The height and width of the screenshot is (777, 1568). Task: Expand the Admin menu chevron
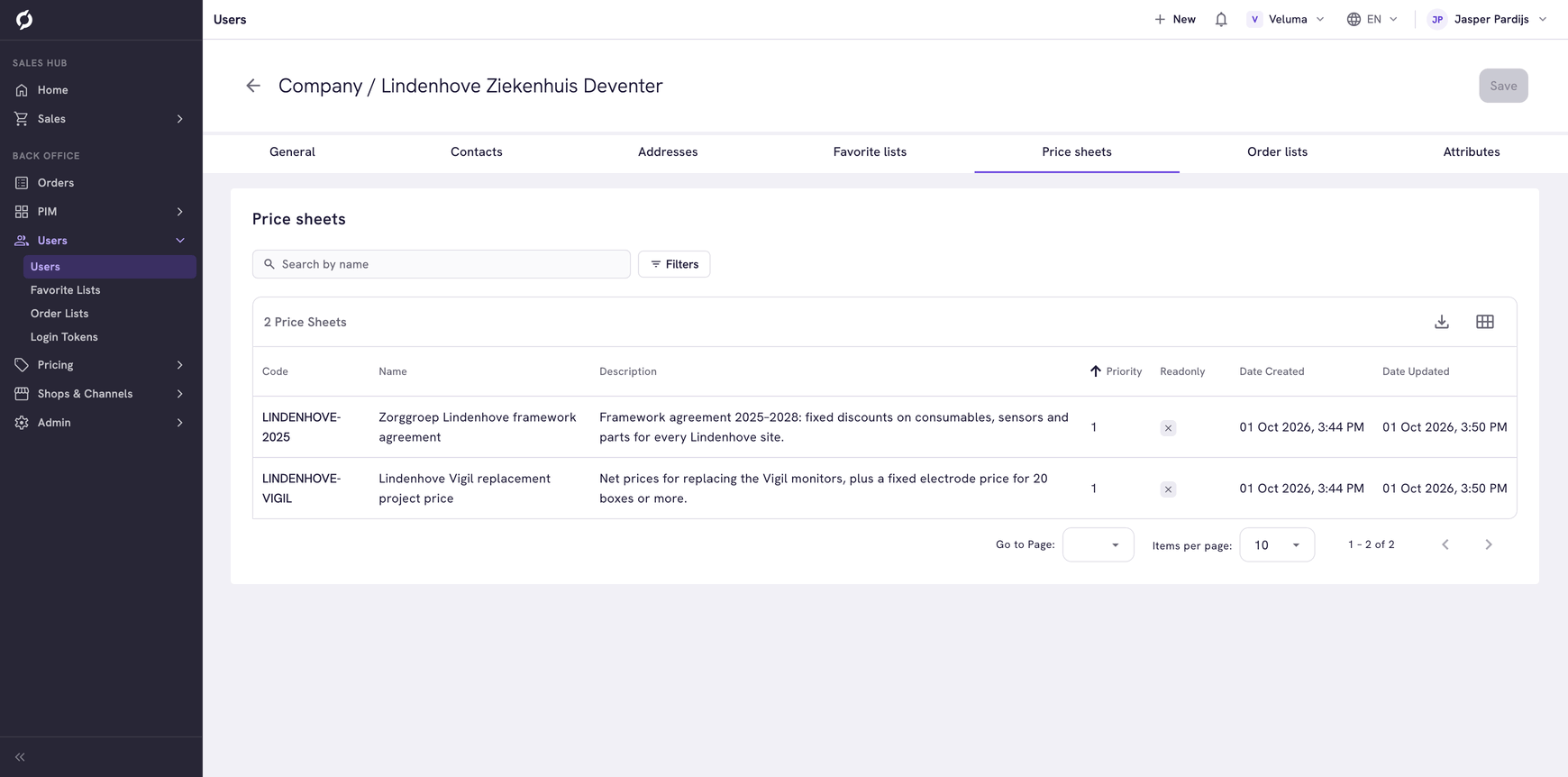point(180,423)
